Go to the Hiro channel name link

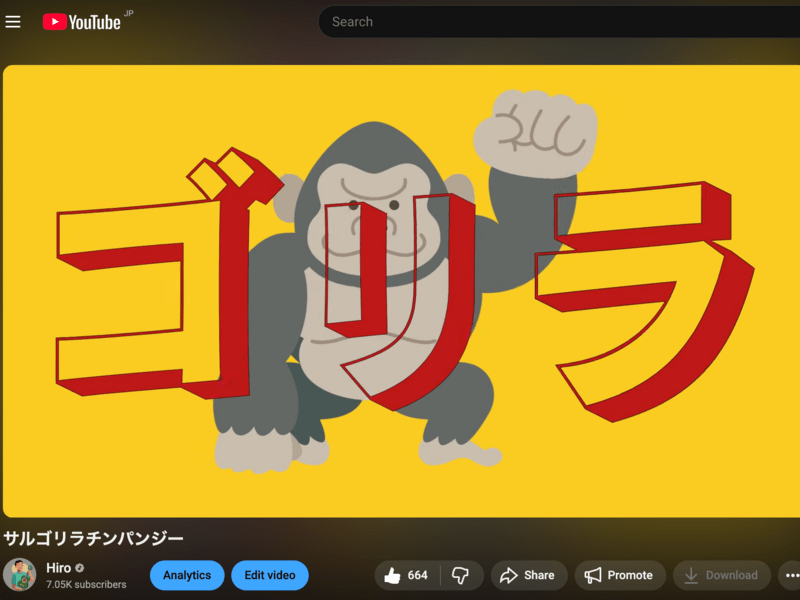click(58, 568)
